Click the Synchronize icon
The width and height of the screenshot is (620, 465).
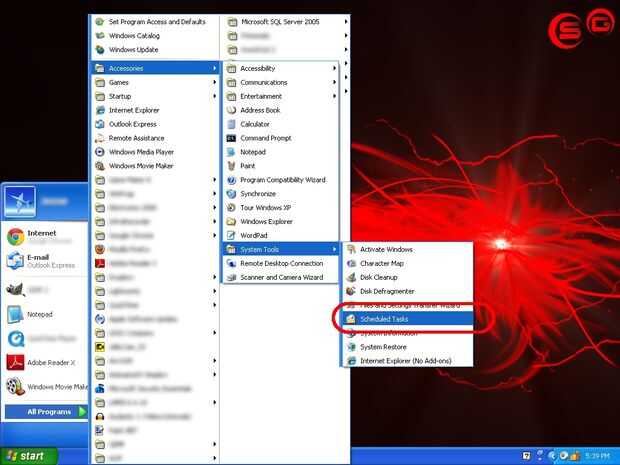click(231, 194)
